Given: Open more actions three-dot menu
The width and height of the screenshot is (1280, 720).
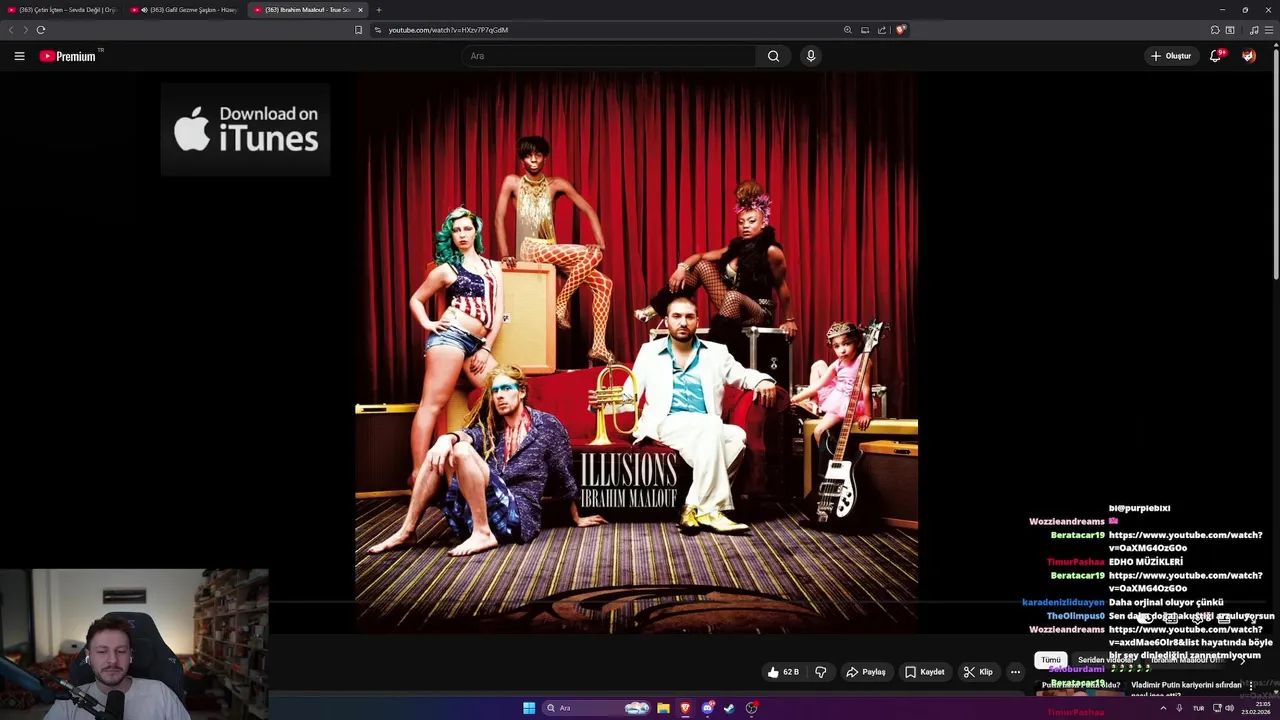Looking at the screenshot, I should point(1015,672).
